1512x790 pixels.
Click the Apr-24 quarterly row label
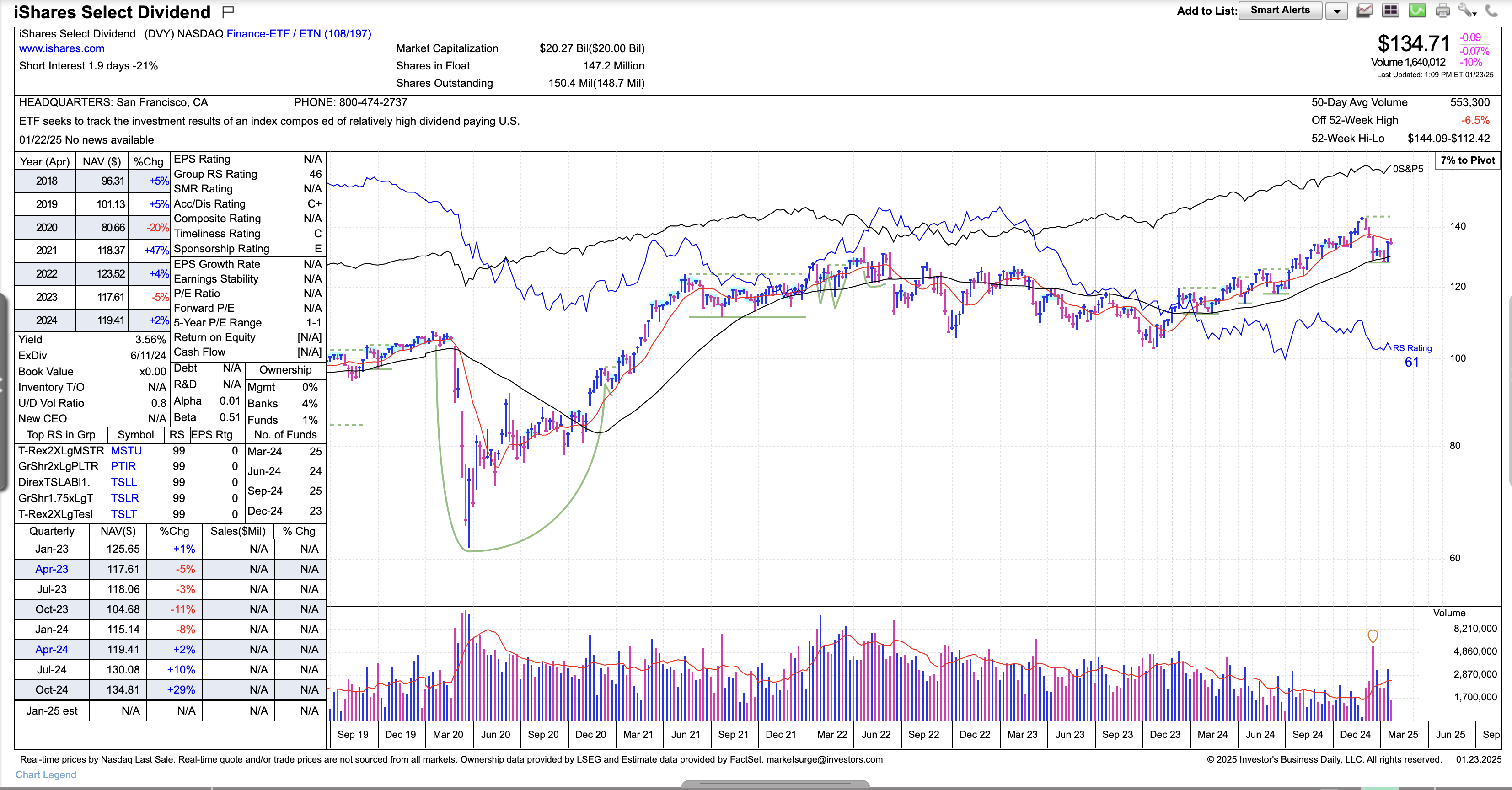[x=52, y=650]
